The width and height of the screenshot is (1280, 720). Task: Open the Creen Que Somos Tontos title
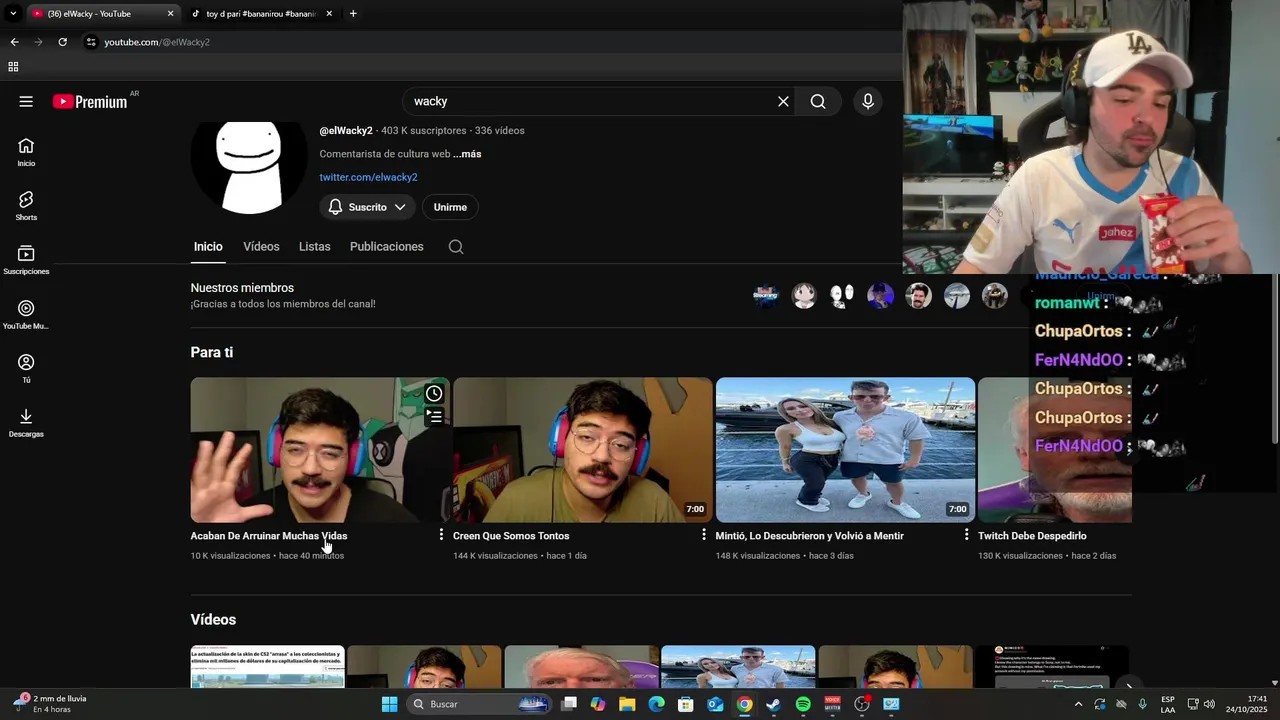[511, 536]
